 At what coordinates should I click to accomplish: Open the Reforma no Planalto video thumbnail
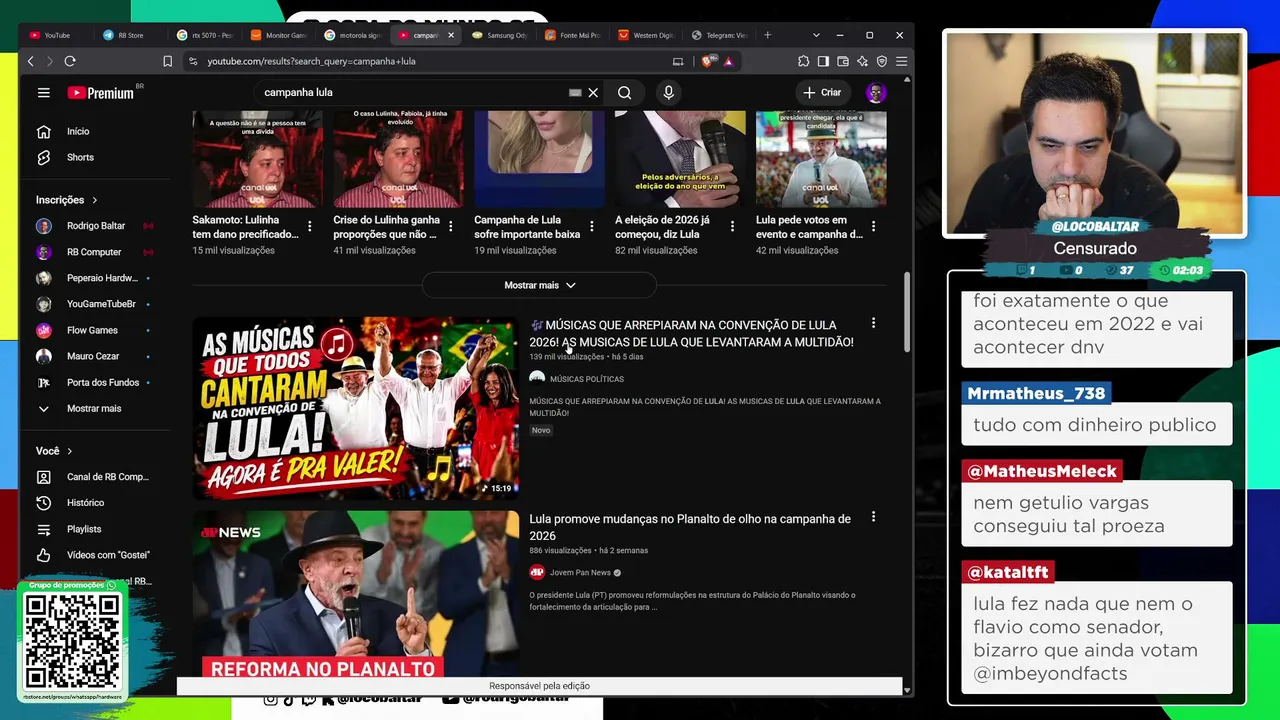click(x=356, y=595)
